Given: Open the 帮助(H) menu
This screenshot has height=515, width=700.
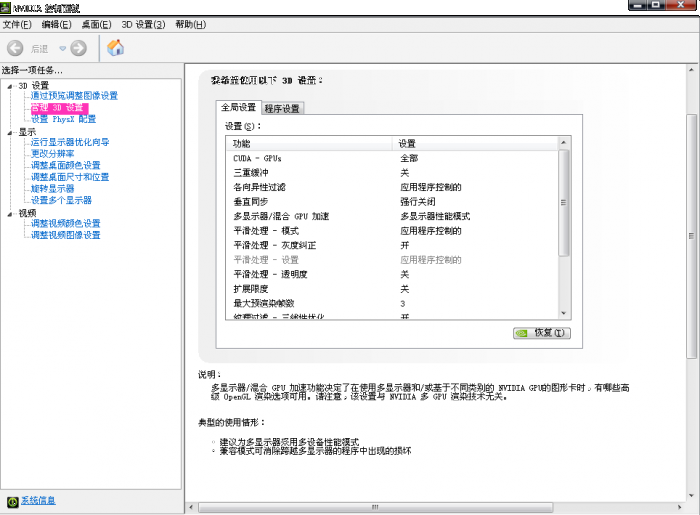Looking at the screenshot, I should click(191, 25).
